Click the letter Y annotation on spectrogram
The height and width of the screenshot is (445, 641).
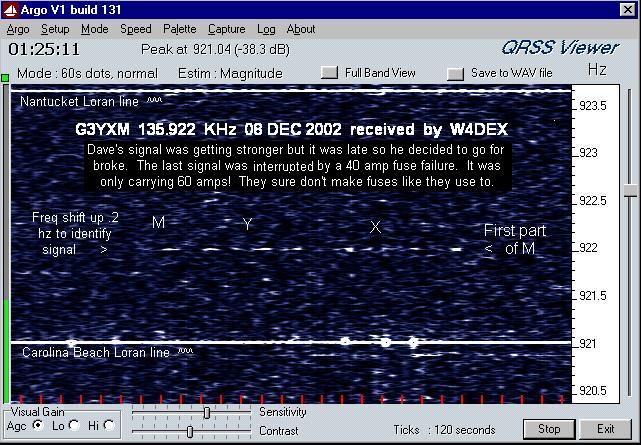tap(247, 224)
